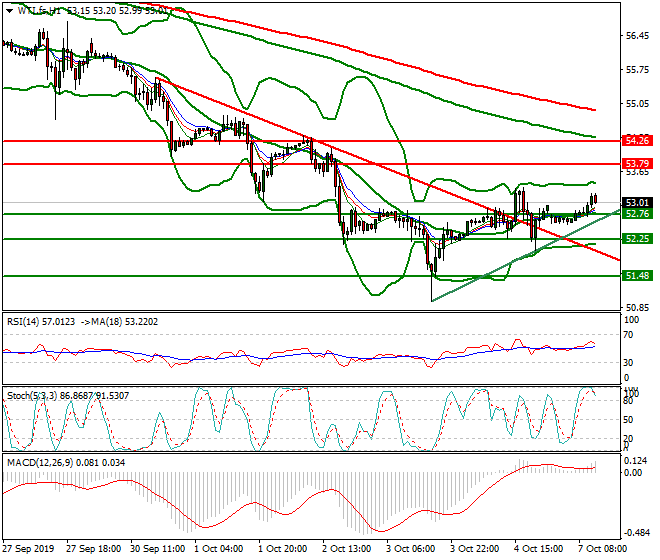Select the RSI(14) 57.0123 indicator label
660x560 pixels.
(x=41, y=322)
